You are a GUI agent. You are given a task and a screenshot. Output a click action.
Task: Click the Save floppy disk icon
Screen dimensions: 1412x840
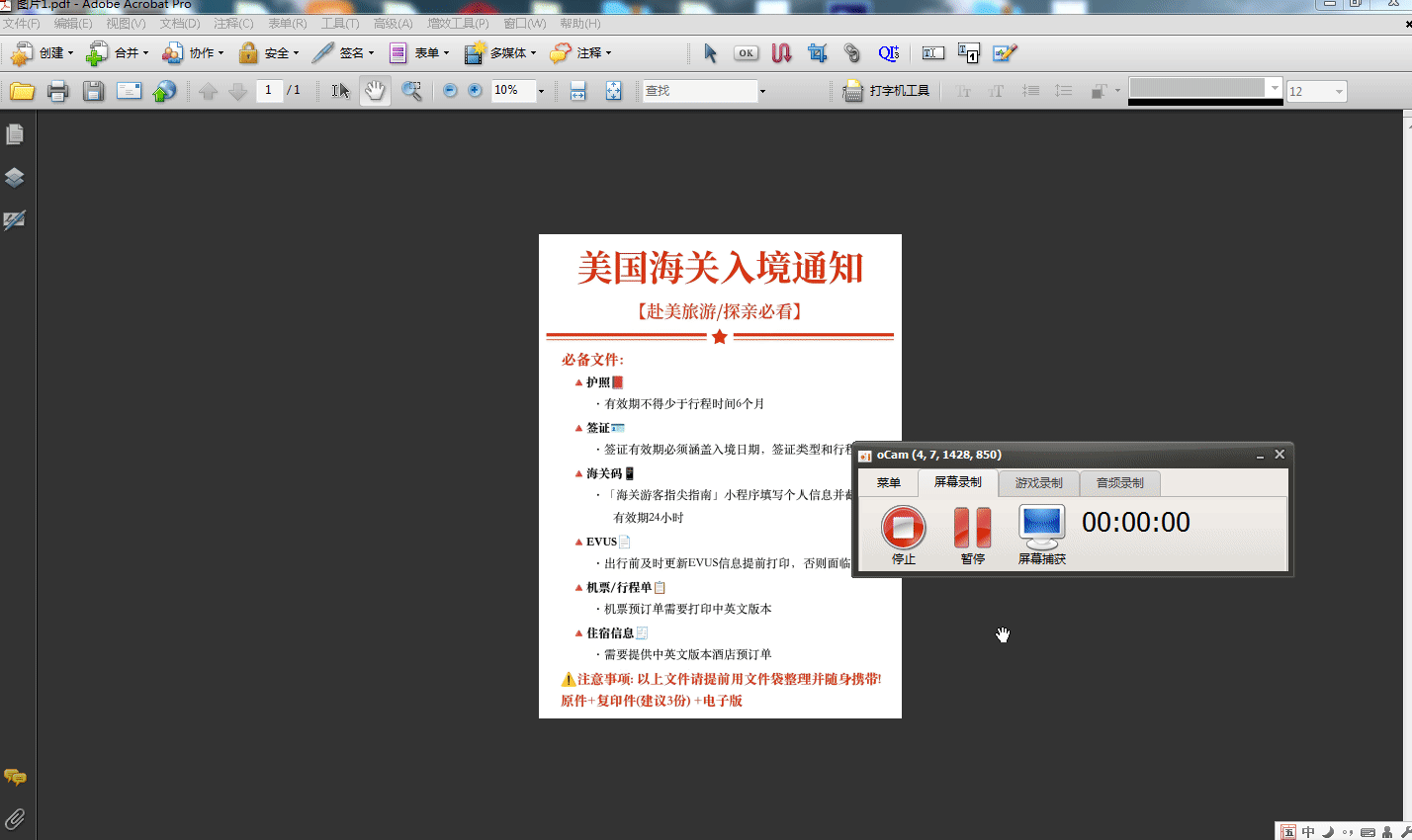93,91
